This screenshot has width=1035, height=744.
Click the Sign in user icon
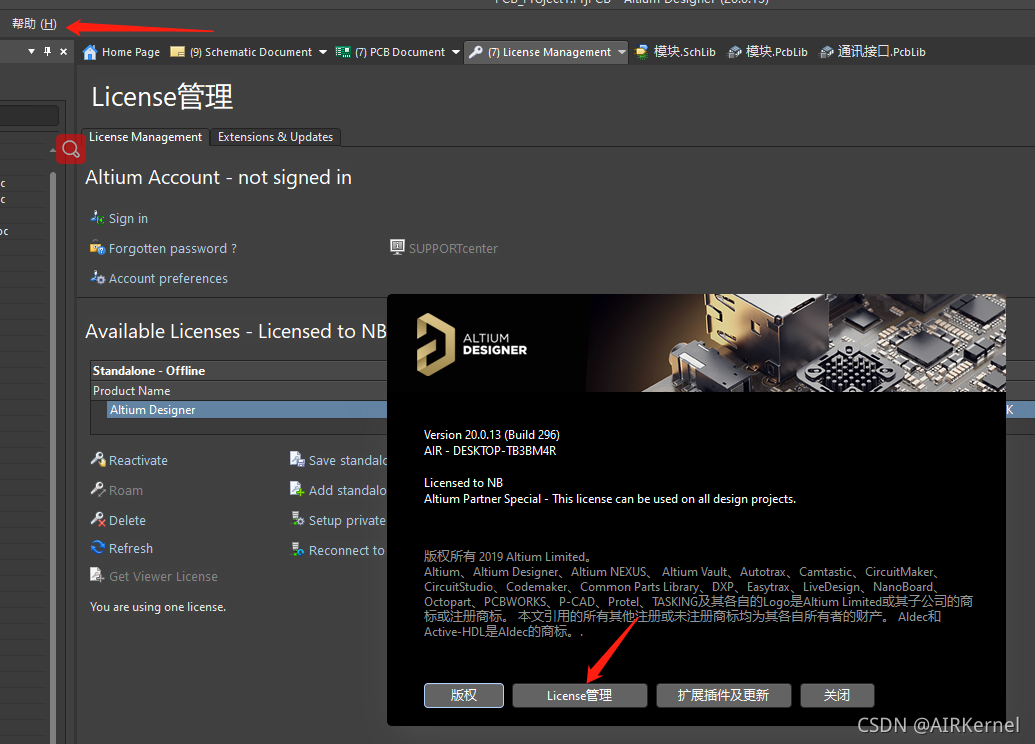tap(98, 217)
